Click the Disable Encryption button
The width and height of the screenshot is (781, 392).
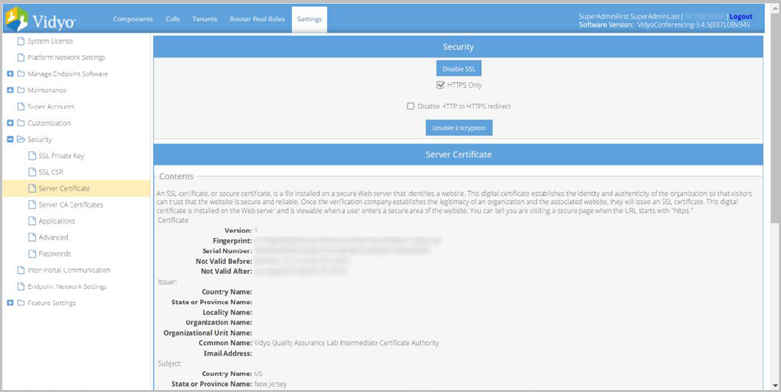pos(459,128)
